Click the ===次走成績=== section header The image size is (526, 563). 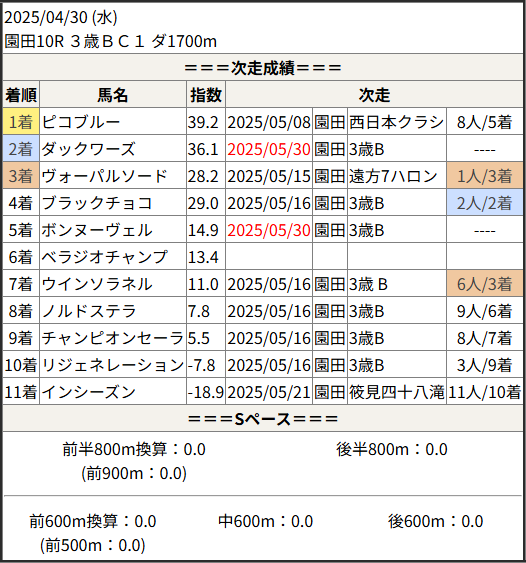(x=263, y=67)
